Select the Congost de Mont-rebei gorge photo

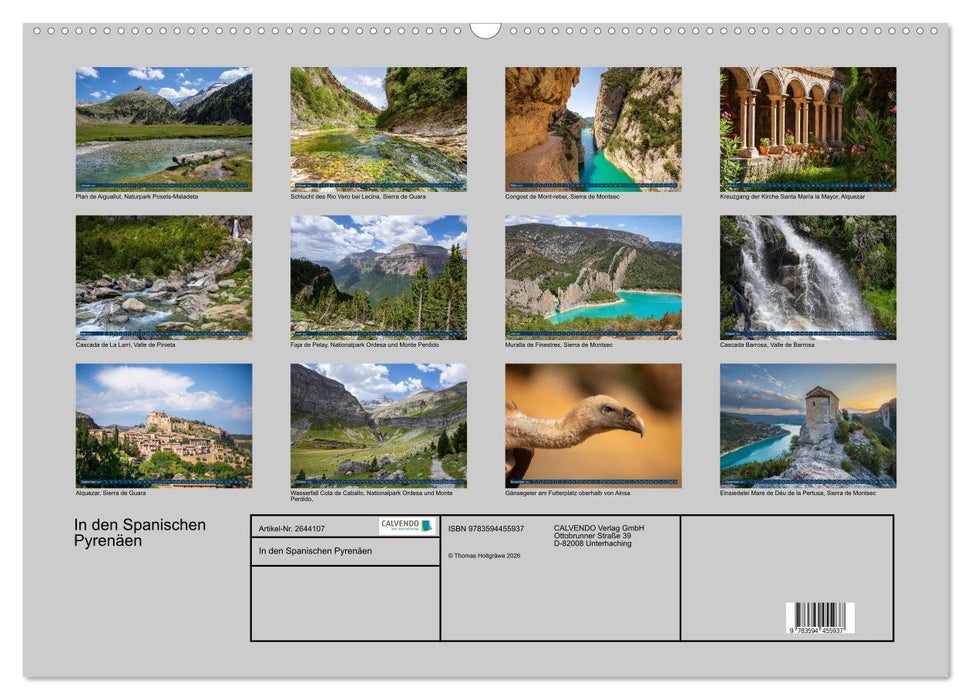593,129
